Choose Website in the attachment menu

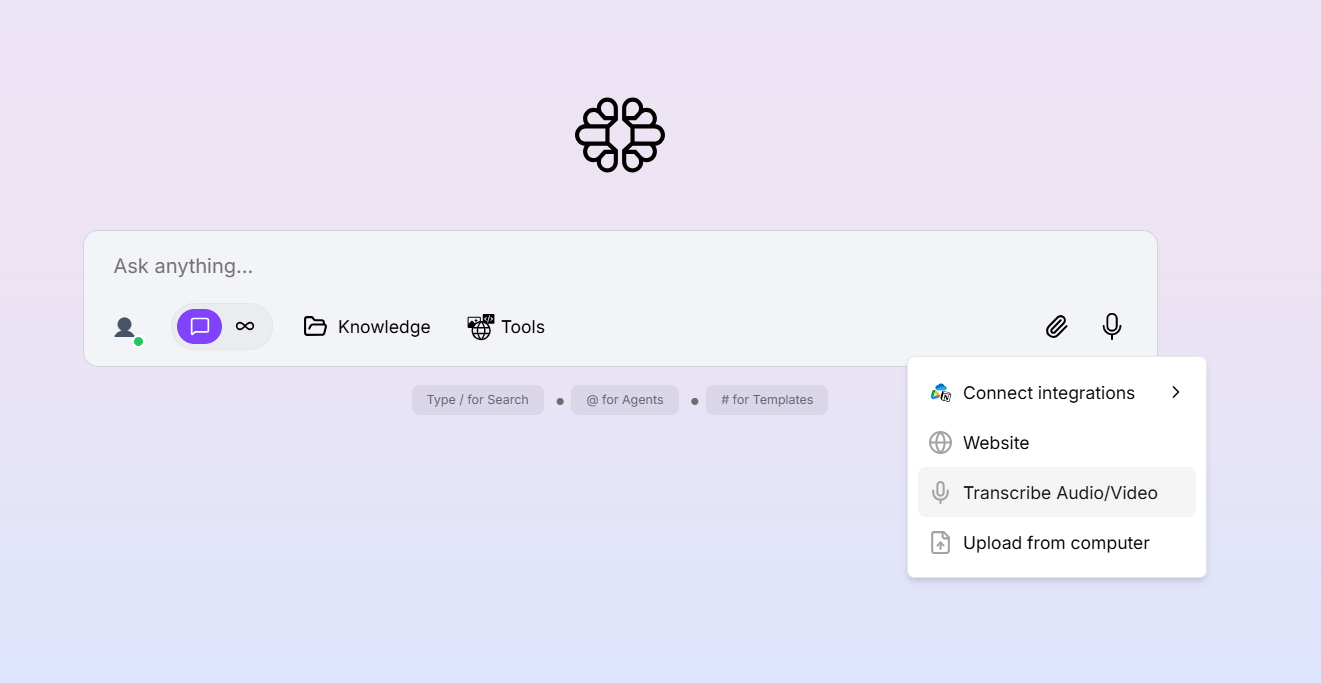click(995, 442)
